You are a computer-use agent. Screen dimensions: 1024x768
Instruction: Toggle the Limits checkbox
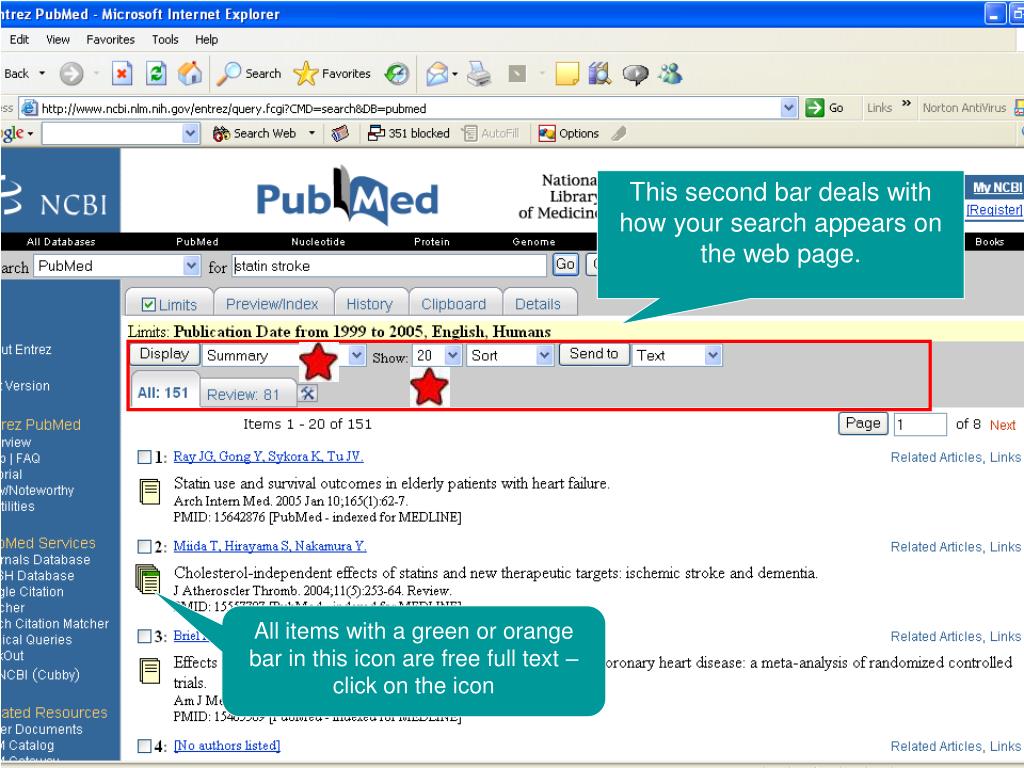(x=148, y=305)
